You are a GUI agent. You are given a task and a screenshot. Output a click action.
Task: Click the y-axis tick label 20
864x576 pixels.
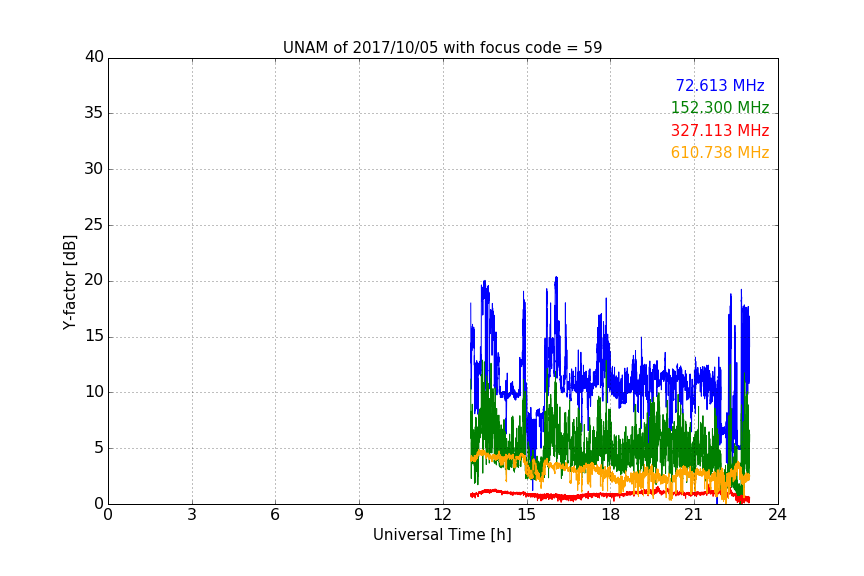pyautogui.click(x=94, y=280)
